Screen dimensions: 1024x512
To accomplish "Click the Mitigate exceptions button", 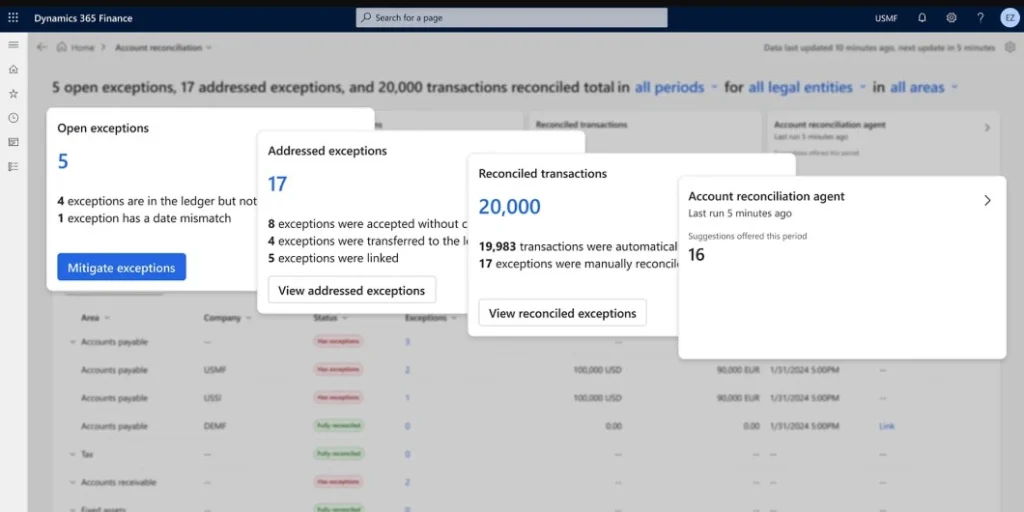I will point(121,267).
